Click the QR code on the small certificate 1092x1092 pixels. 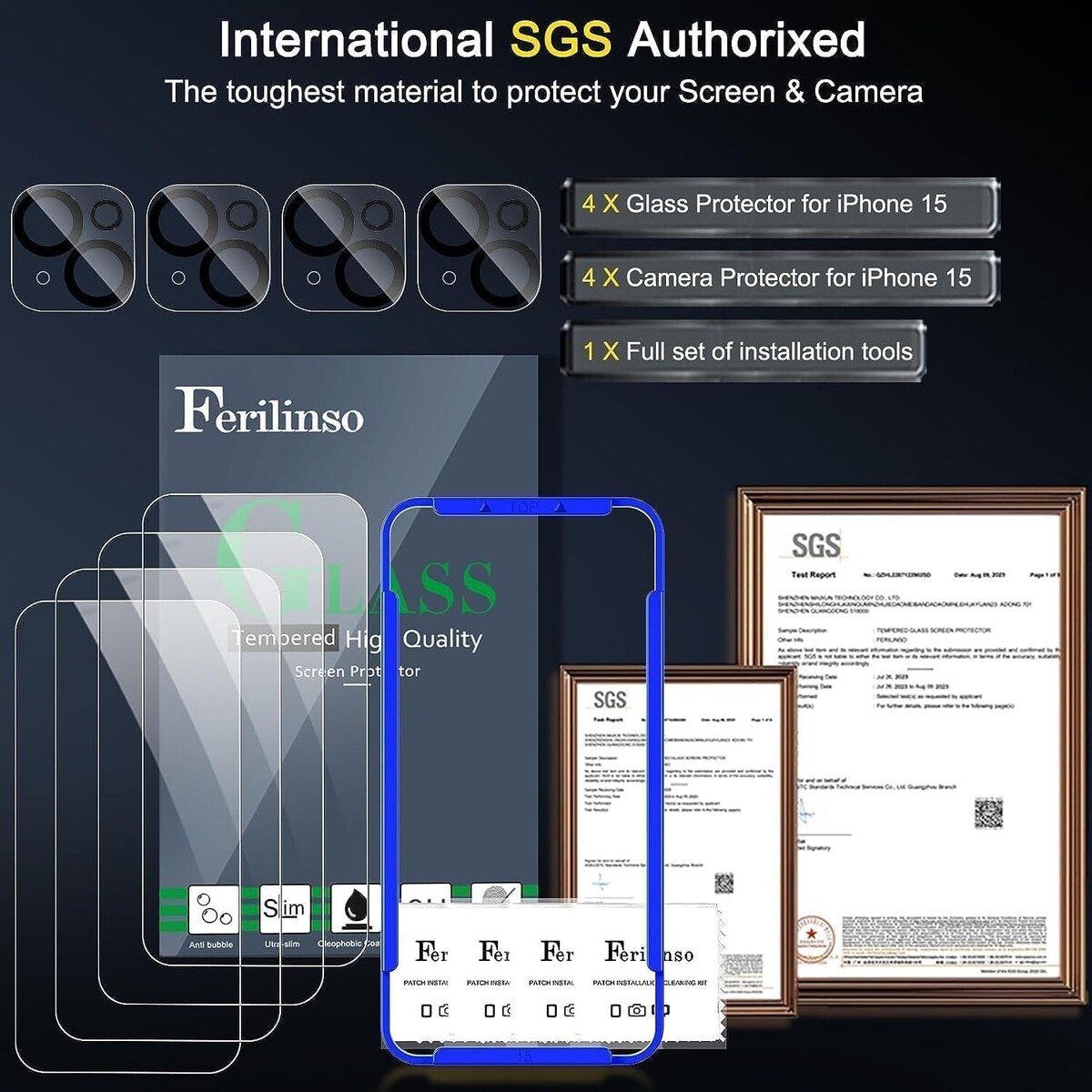[x=723, y=883]
